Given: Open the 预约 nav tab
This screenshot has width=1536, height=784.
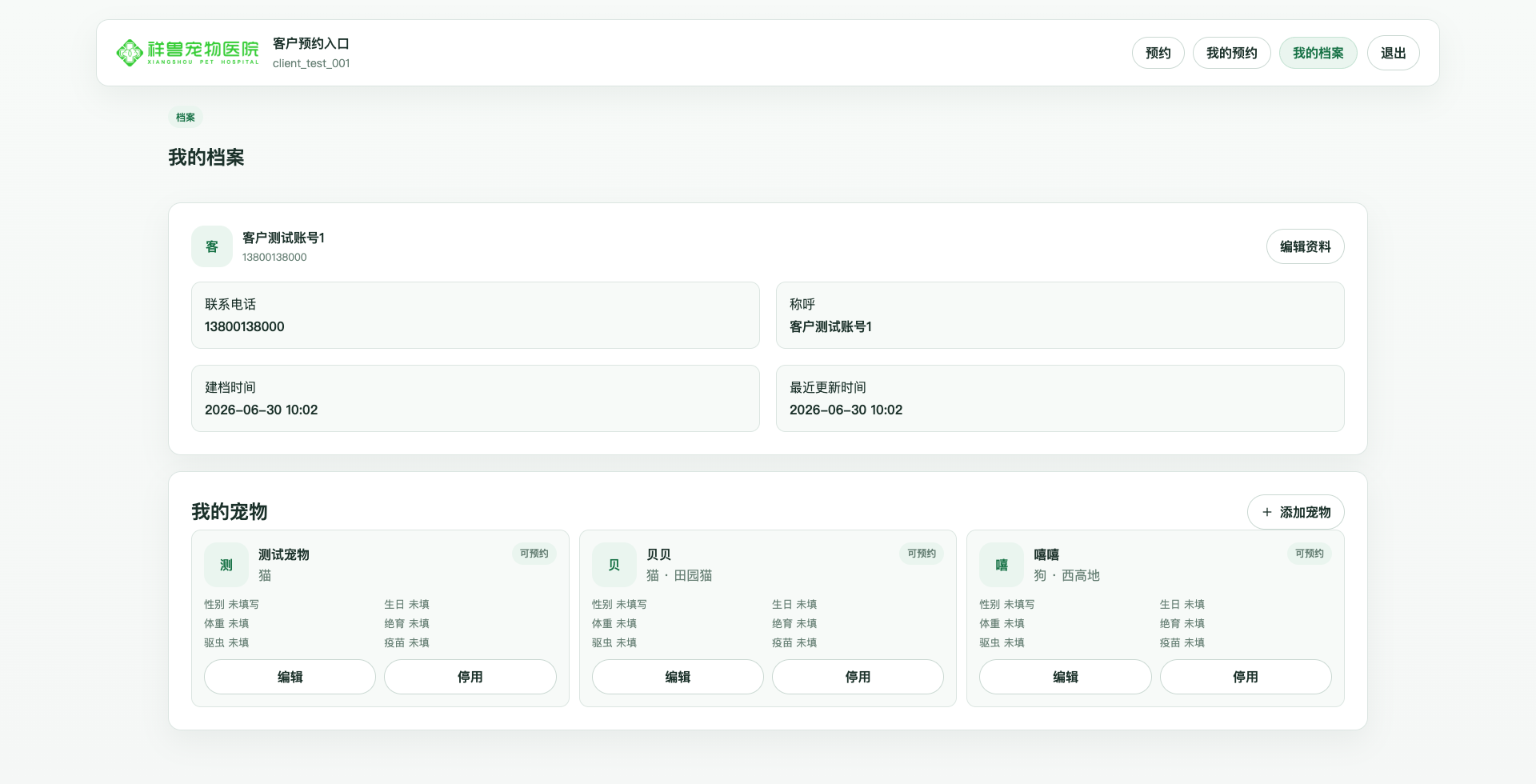Looking at the screenshot, I should pyautogui.click(x=1158, y=53).
